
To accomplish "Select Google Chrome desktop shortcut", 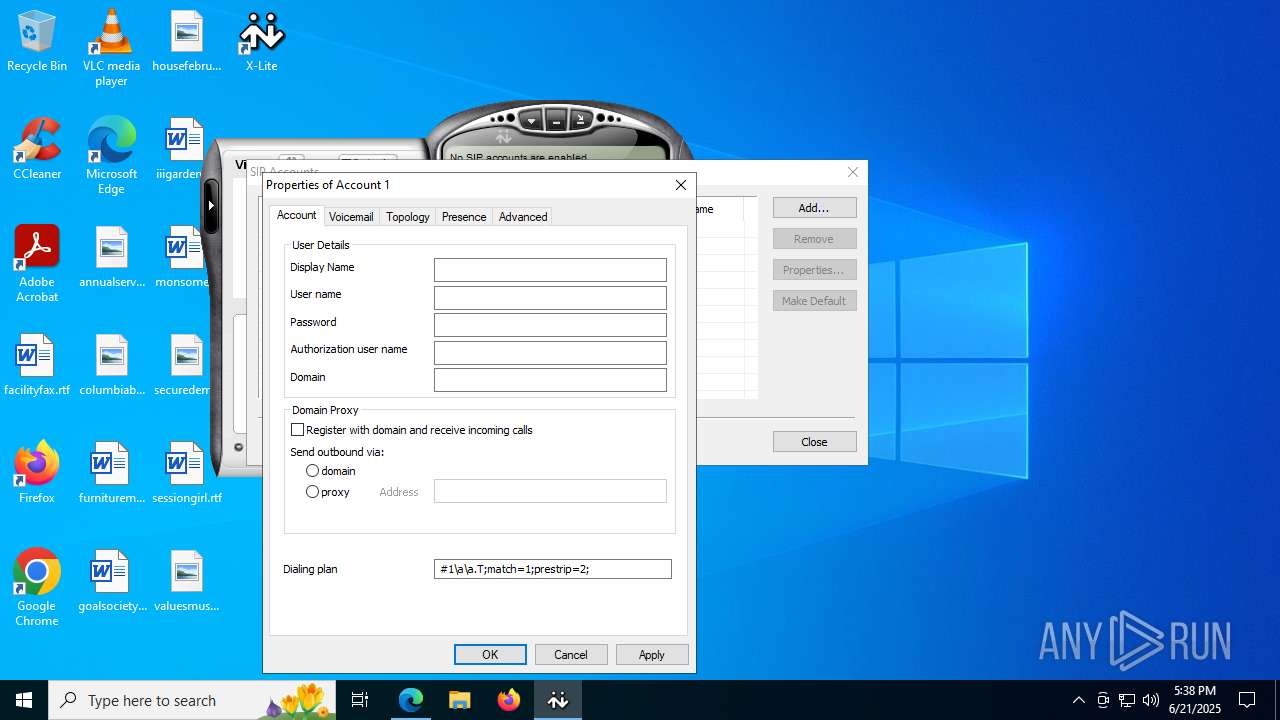I will point(37,588).
